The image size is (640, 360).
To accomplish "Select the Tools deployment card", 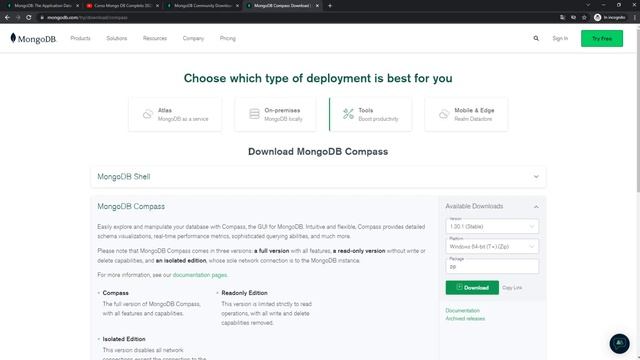I will pos(370,114).
